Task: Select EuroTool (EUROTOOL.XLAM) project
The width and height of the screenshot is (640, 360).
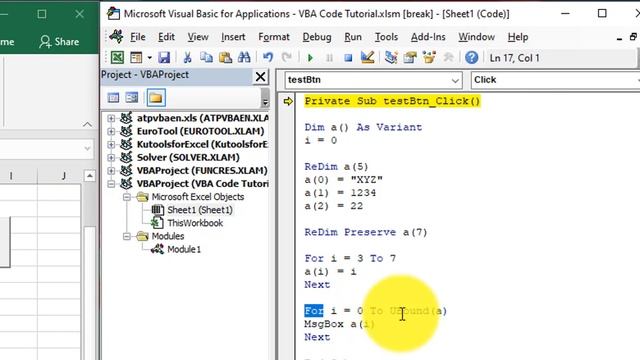Action: (200, 131)
